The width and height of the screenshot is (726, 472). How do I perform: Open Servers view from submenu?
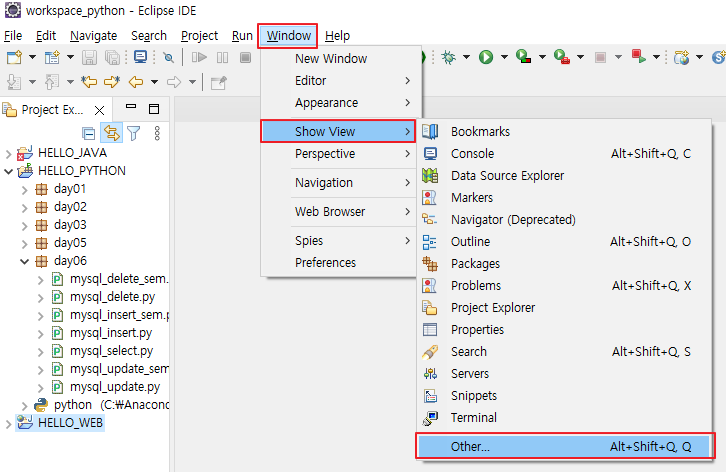(x=564, y=374)
